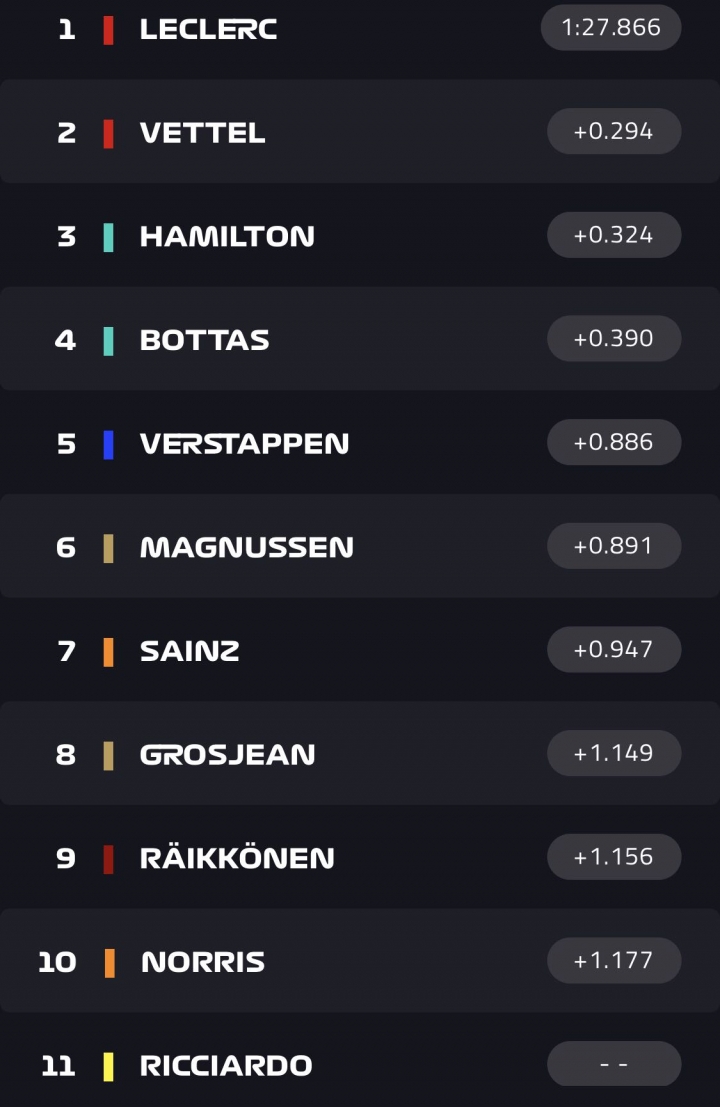This screenshot has width=720, height=1107.
Task: Click the NORRIS driver name
Action: (x=203, y=962)
